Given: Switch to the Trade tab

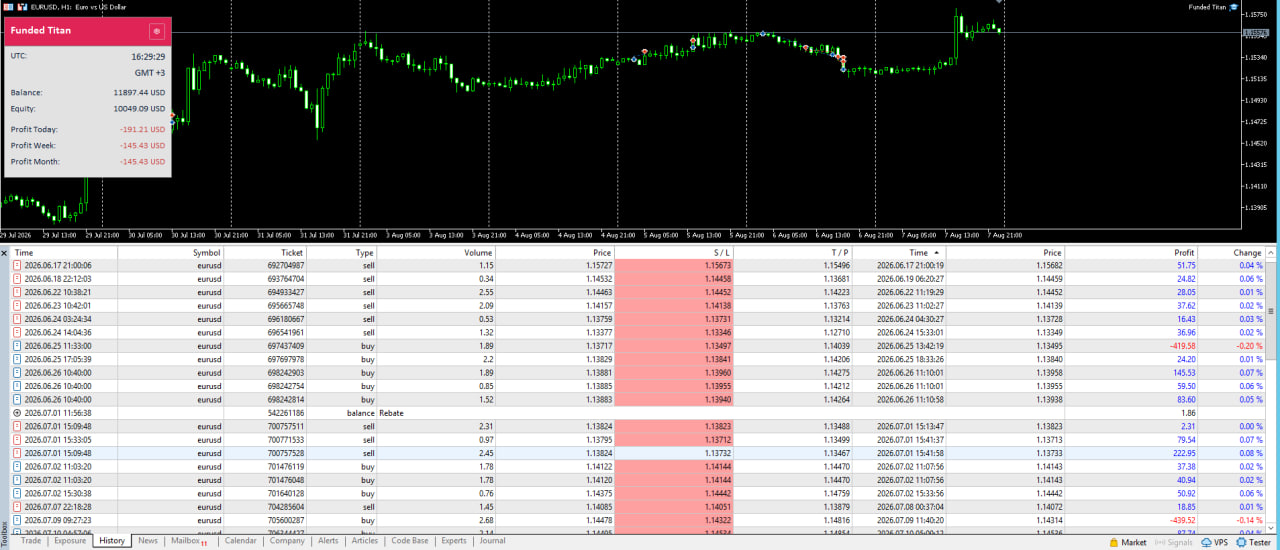Looking at the screenshot, I should click(31, 541).
